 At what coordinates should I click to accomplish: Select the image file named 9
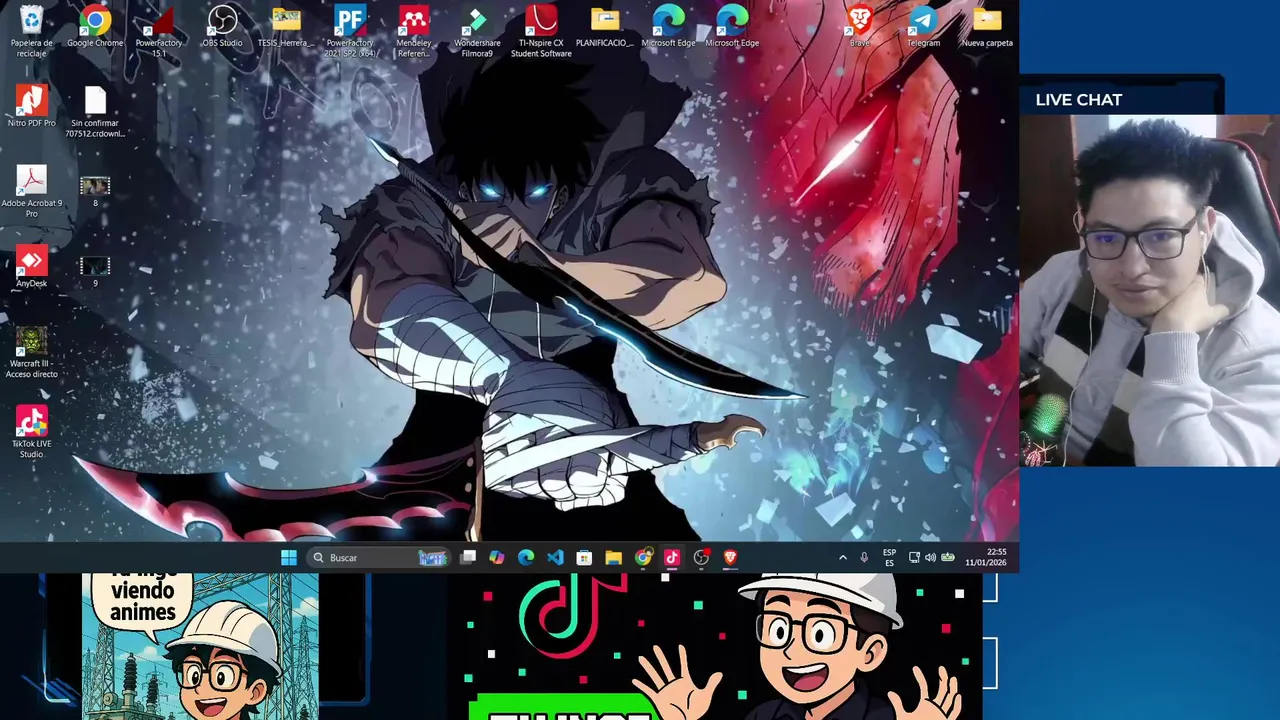[95, 270]
